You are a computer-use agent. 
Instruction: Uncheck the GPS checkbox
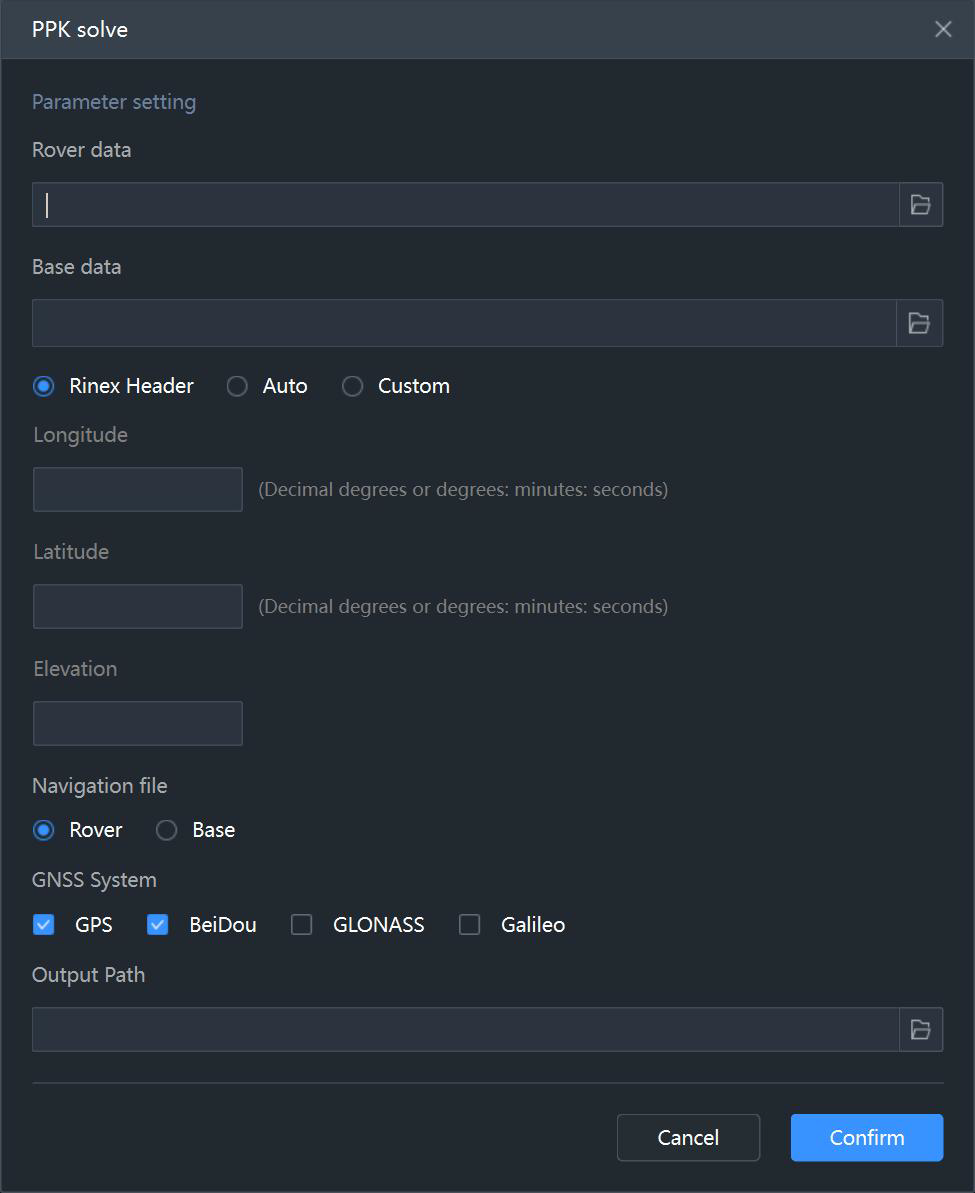[44, 924]
